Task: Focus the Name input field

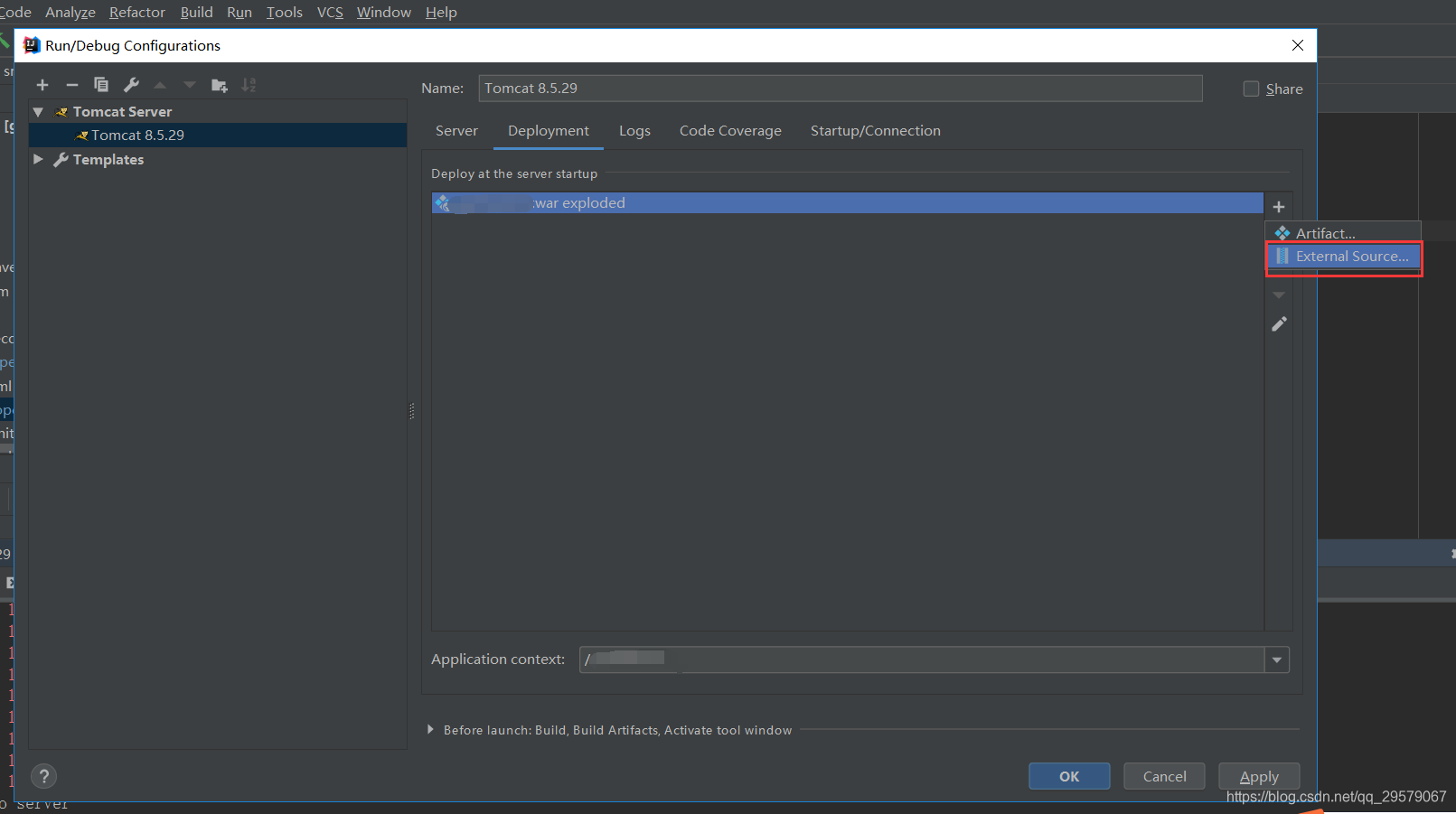Action: tap(841, 89)
